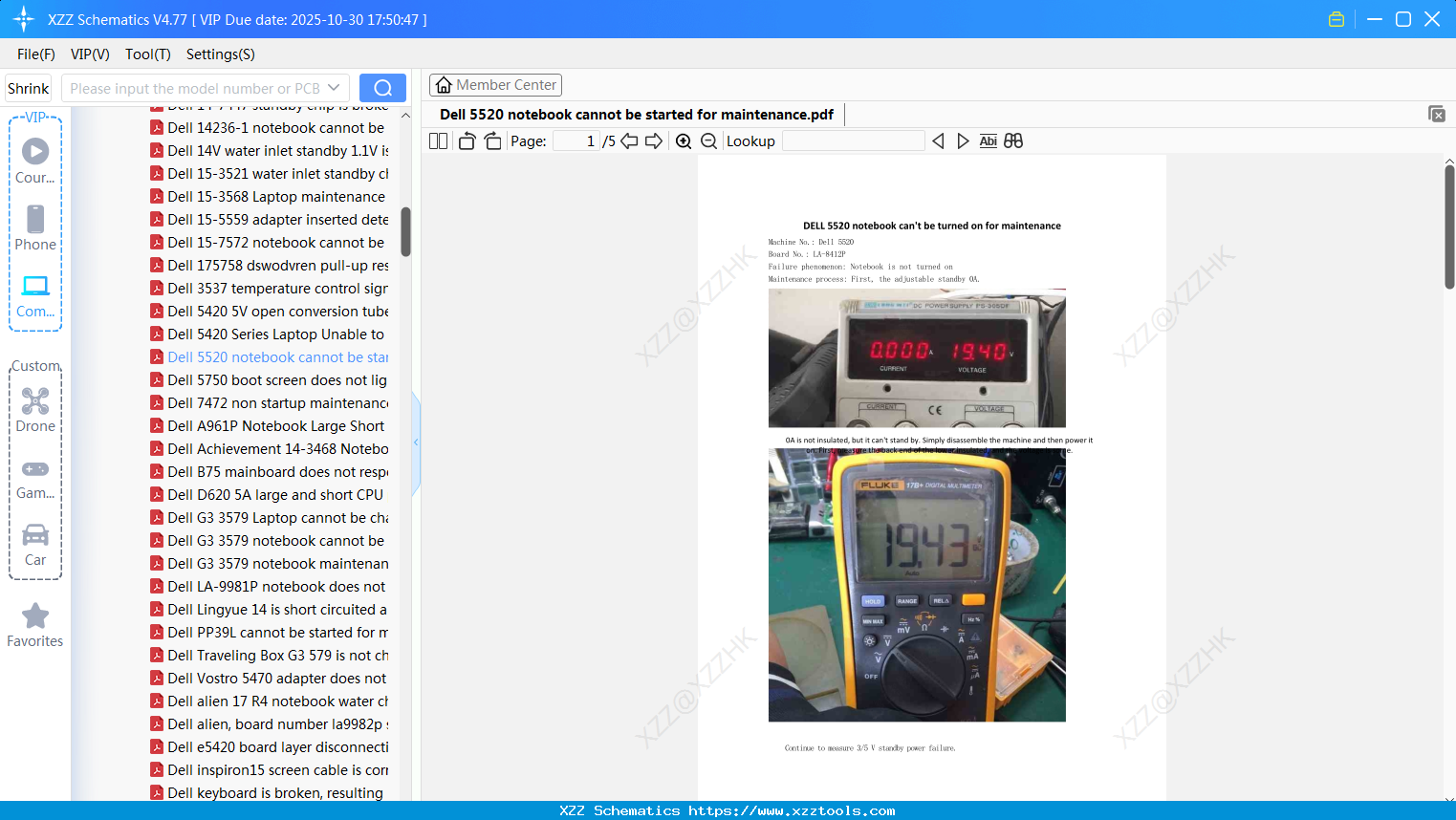Open the Favorites section
1456x820 pixels.
(x=35, y=625)
